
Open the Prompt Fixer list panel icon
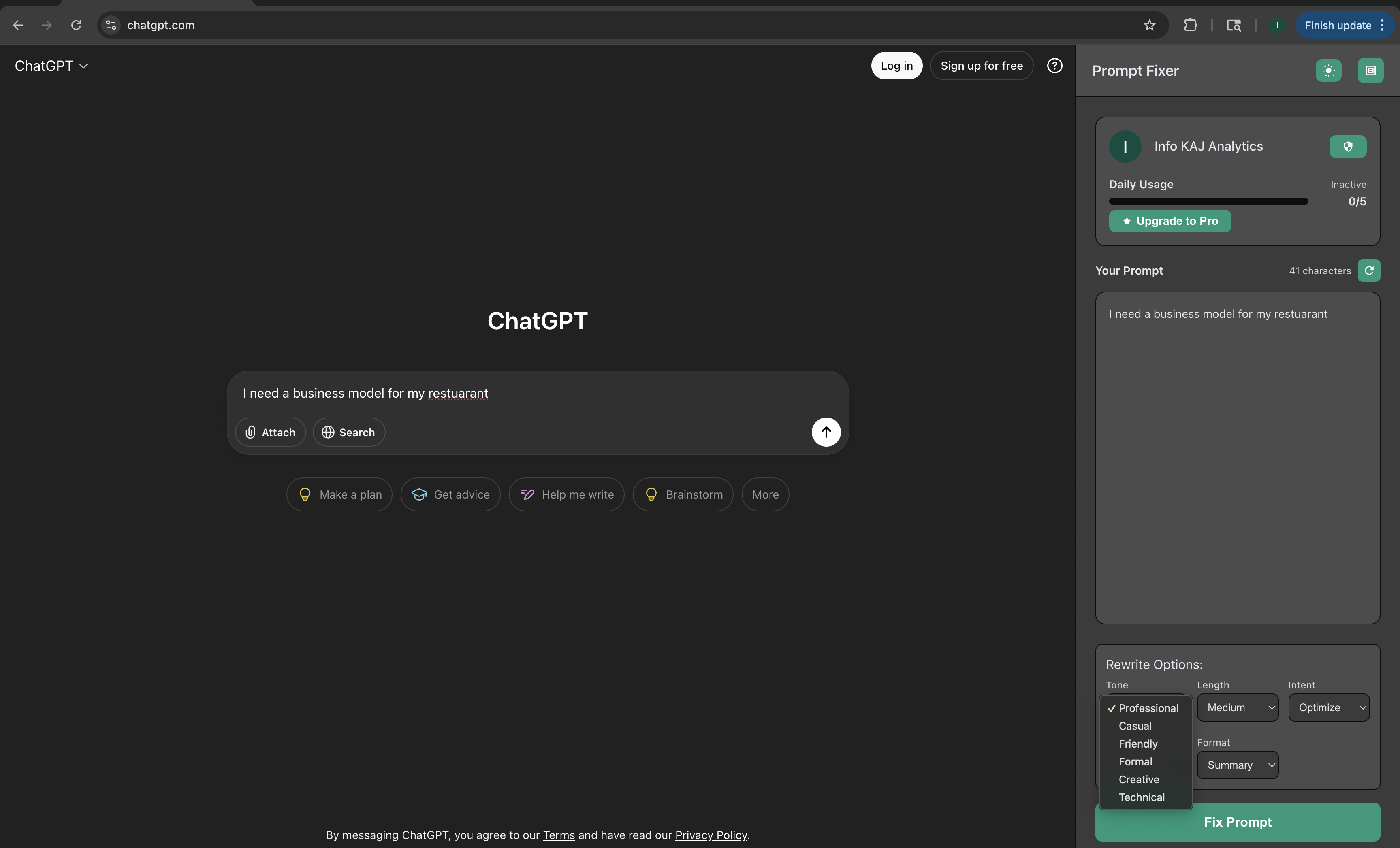point(1370,70)
